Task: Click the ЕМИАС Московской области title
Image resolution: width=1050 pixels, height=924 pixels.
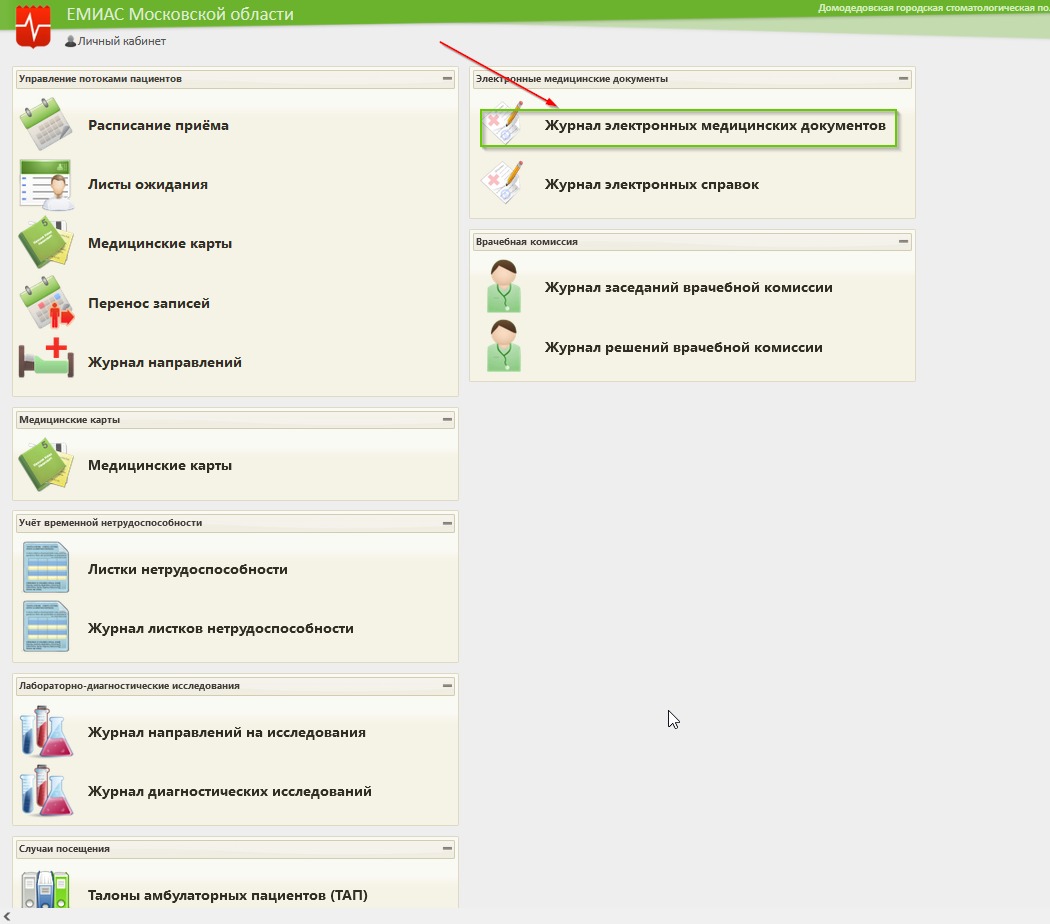Action: 180,14
